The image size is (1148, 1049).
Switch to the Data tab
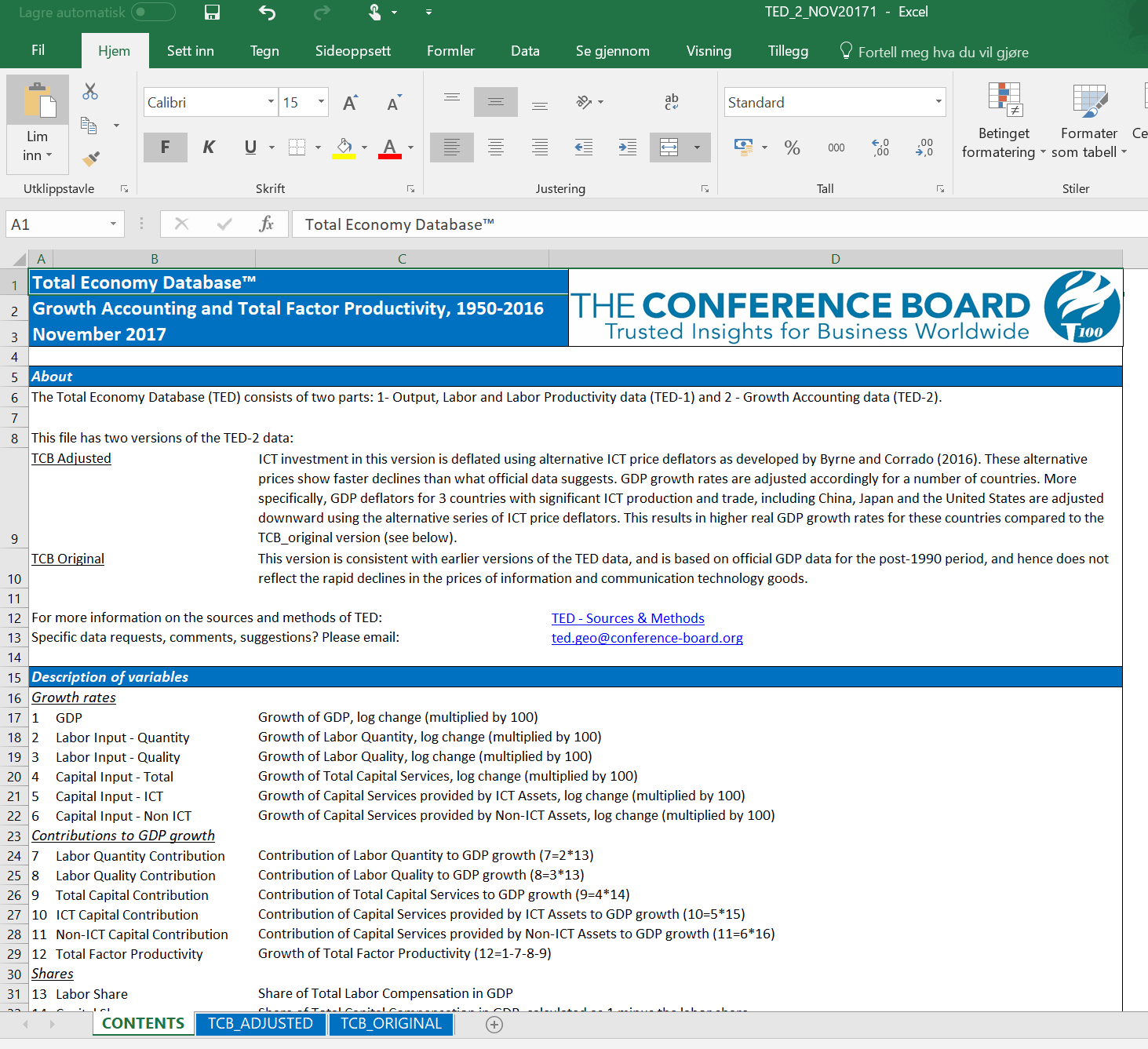pos(525,51)
